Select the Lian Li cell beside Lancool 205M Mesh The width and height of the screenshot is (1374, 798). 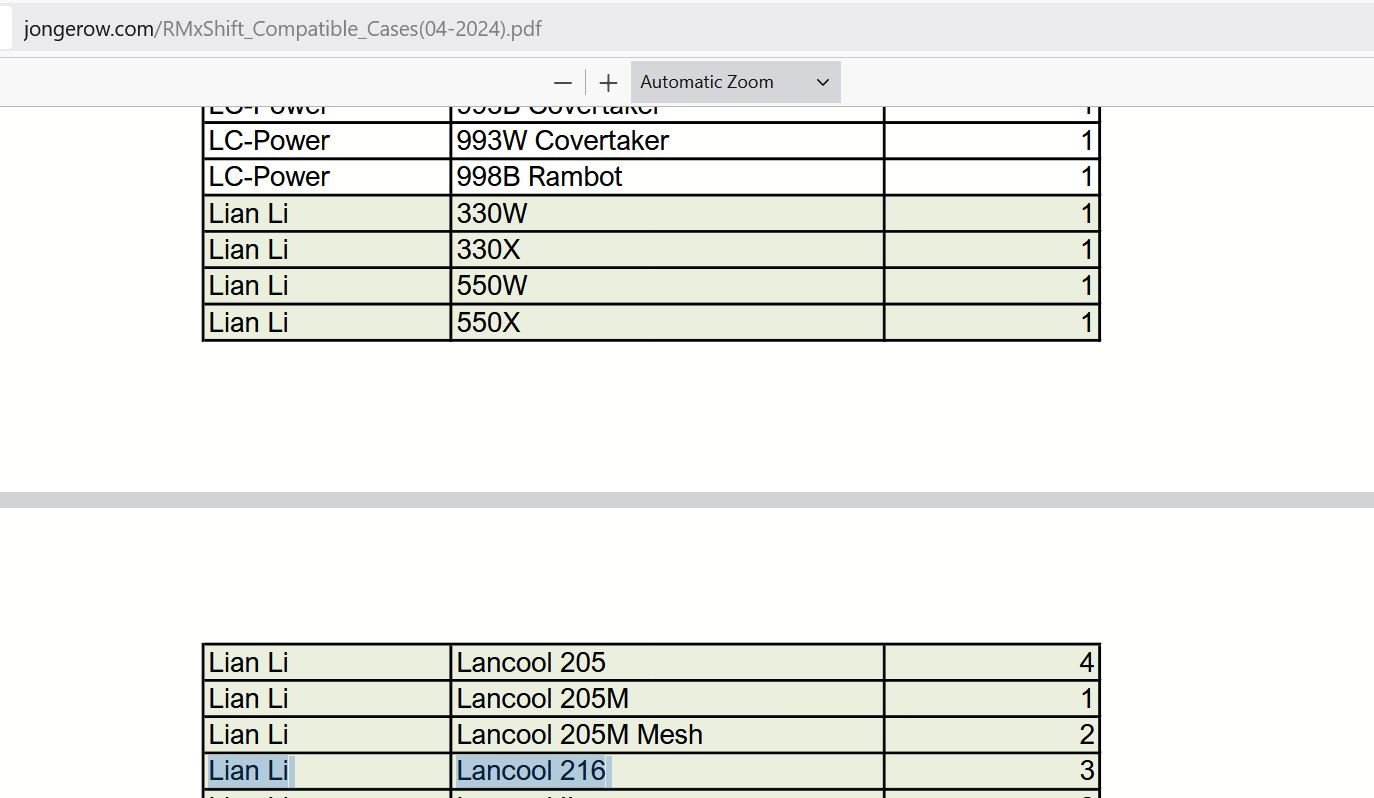pyautogui.click(x=327, y=735)
